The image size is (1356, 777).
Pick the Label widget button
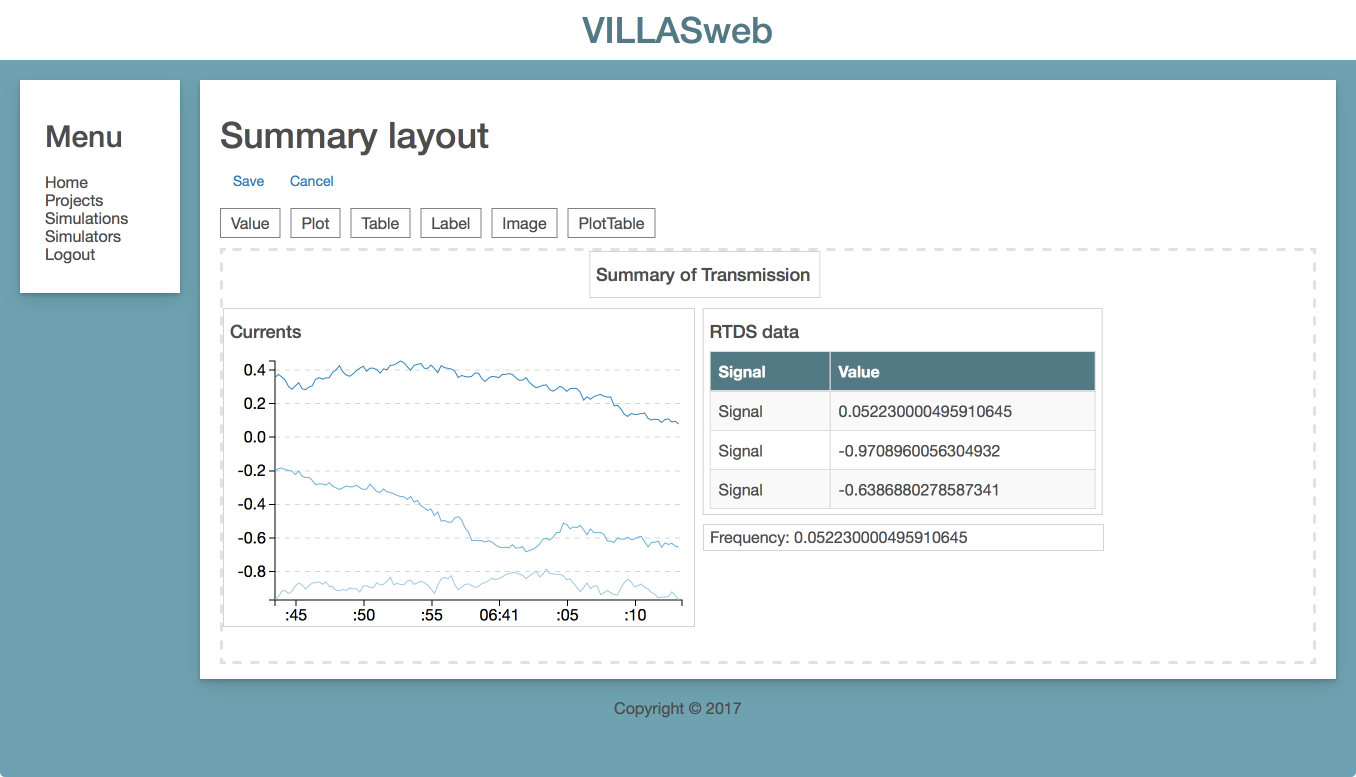[451, 223]
